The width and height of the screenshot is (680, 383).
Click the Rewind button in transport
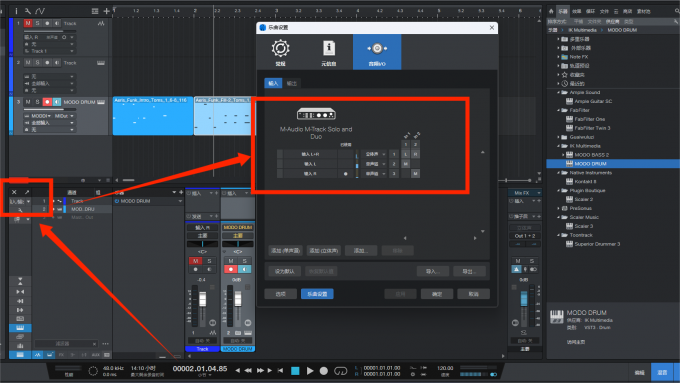(x=248, y=370)
